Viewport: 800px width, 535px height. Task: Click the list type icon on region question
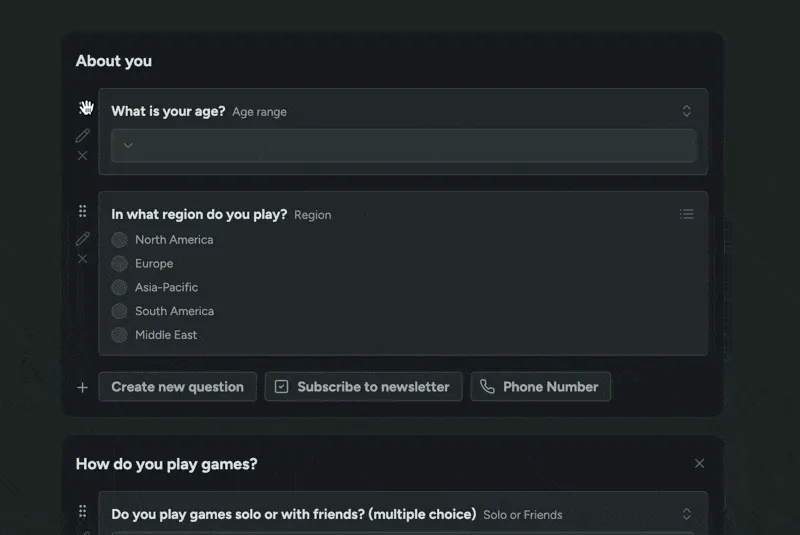tap(687, 214)
